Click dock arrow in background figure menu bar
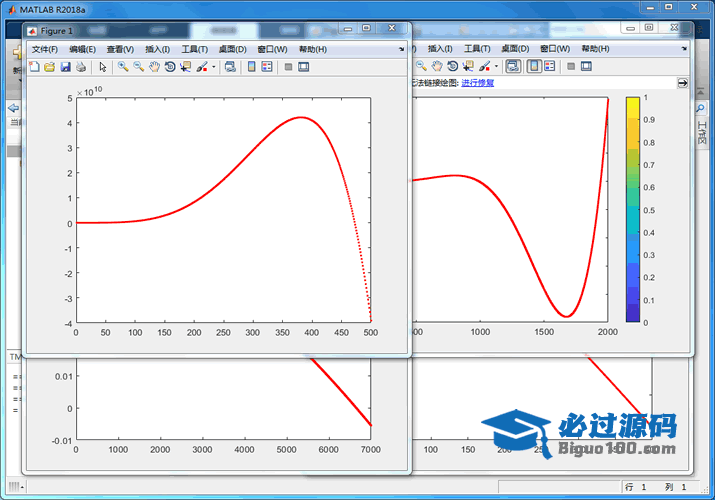The image size is (715, 500). click(x=684, y=49)
